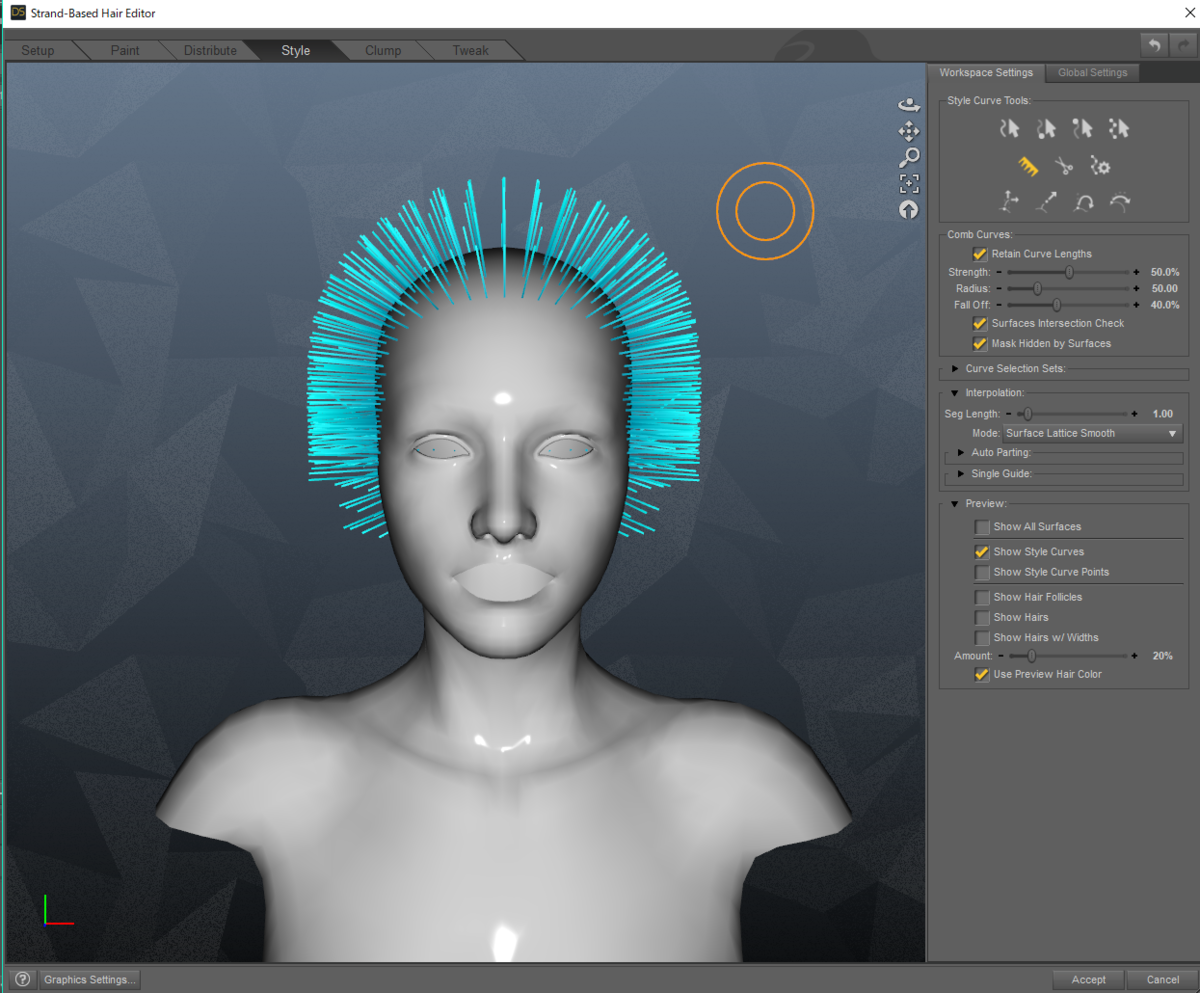The width and height of the screenshot is (1200, 993).
Task: Open the curve edit settings gear tool
Action: tap(1100, 166)
